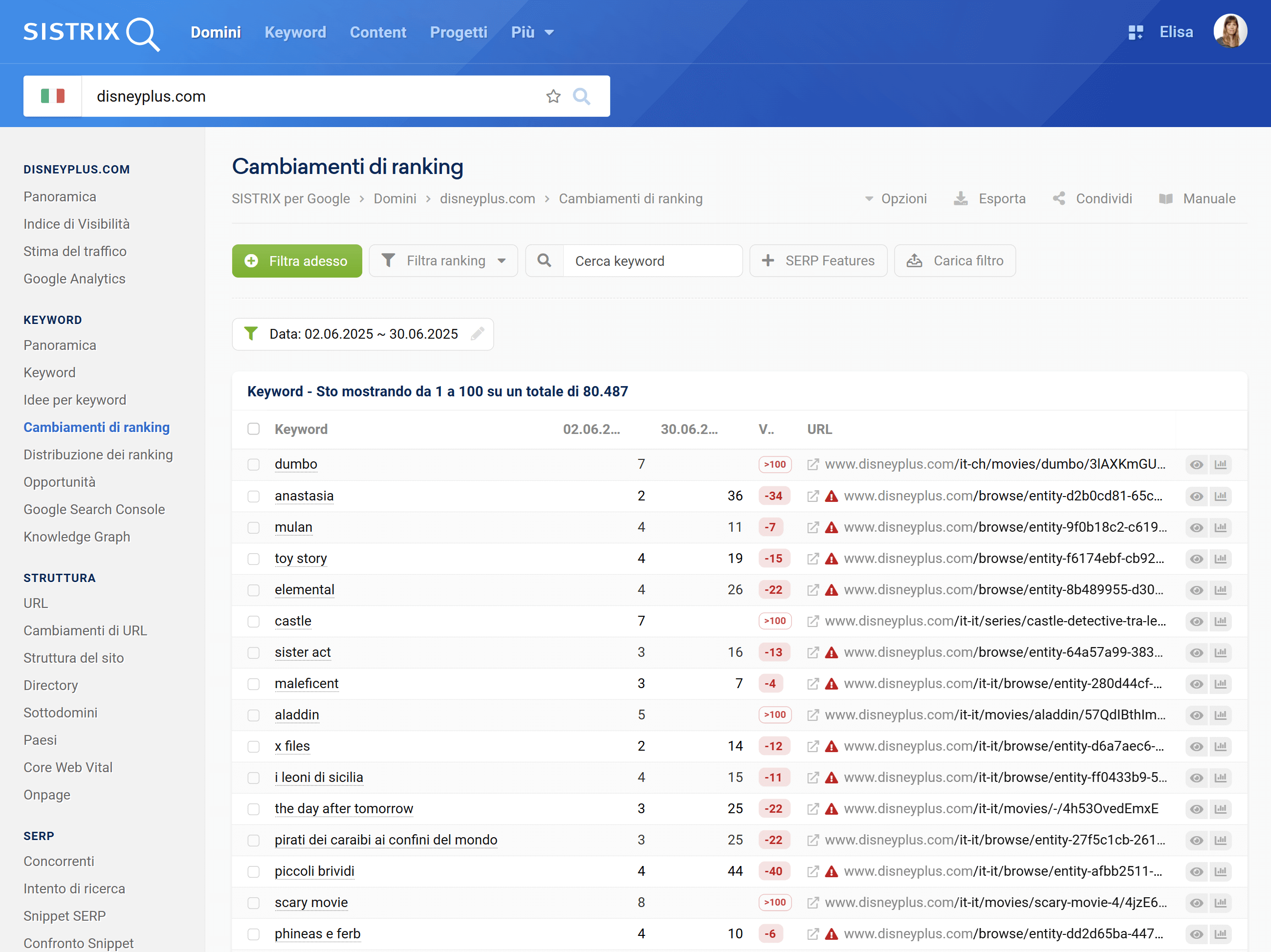Click the magnifier search icon for the domain field

(582, 96)
